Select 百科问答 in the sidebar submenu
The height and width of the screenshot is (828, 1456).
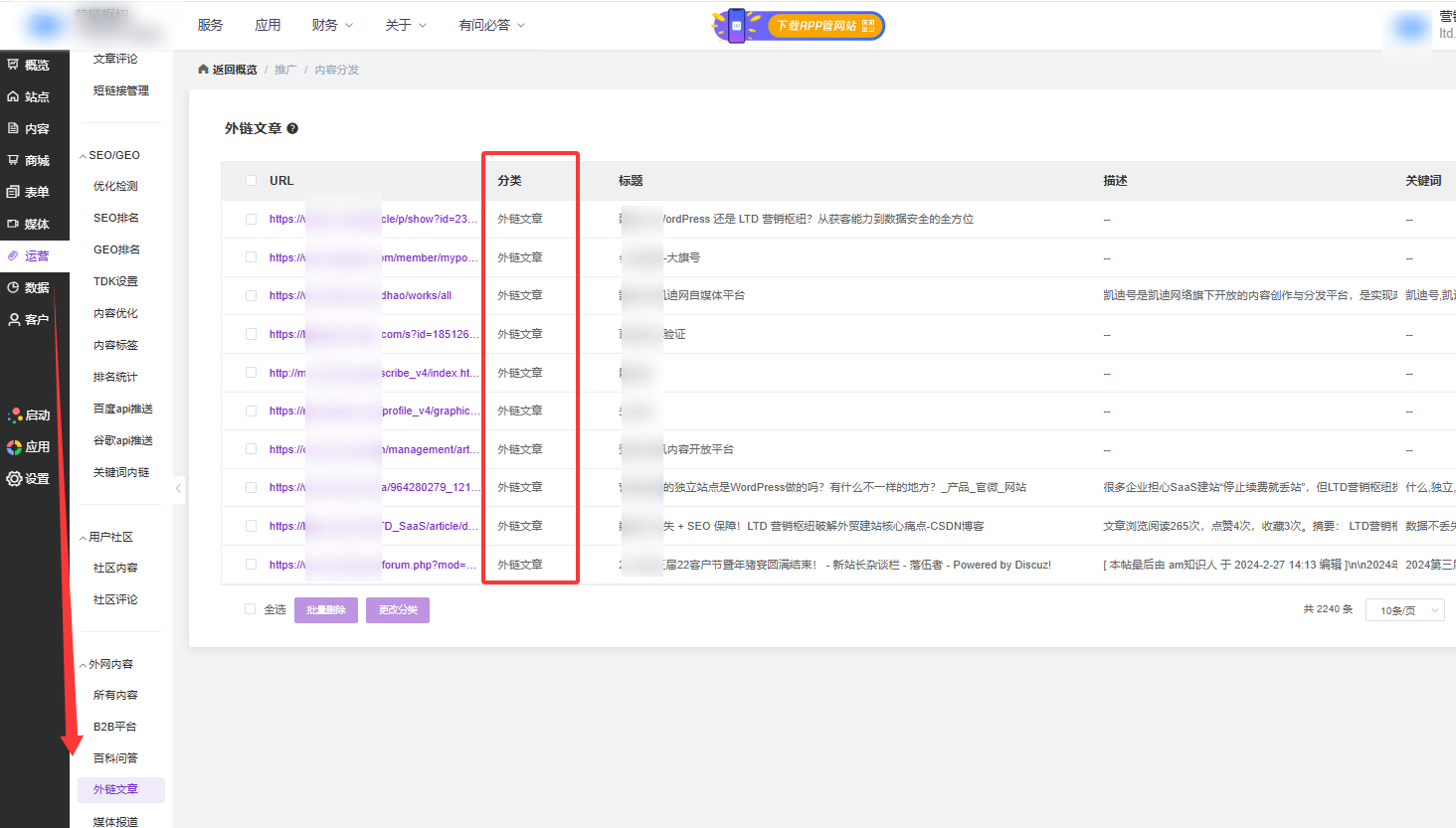pos(115,757)
